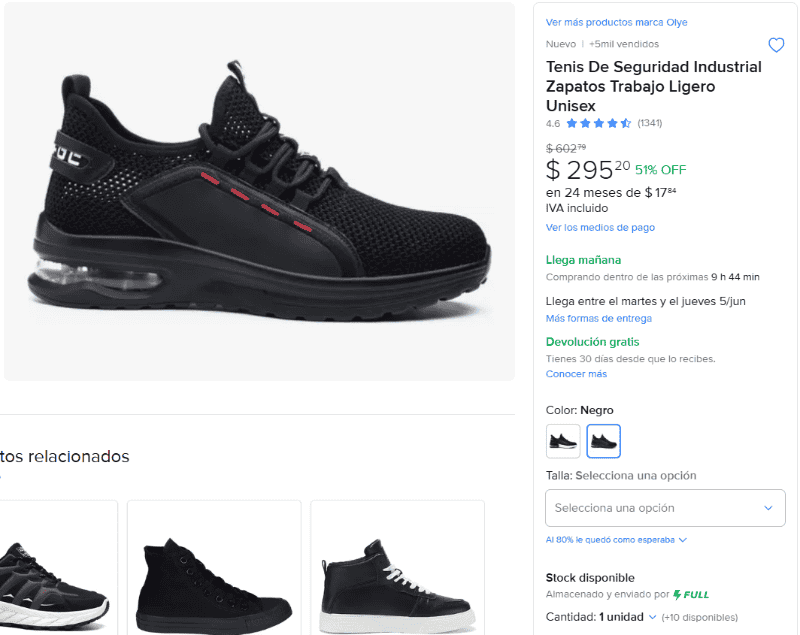Add product to favorites with heart icon
Viewport: 800px width, 635px height.
coord(776,45)
